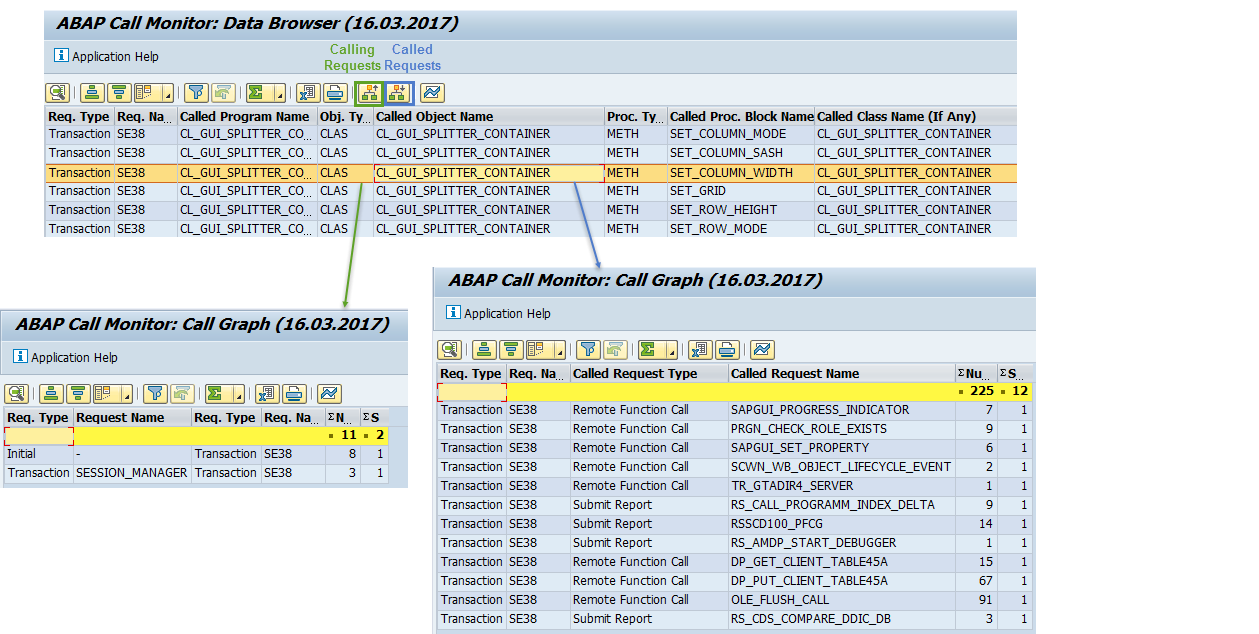
Task: Delete the filter with the Remove Filter icon
Action: pos(223,92)
